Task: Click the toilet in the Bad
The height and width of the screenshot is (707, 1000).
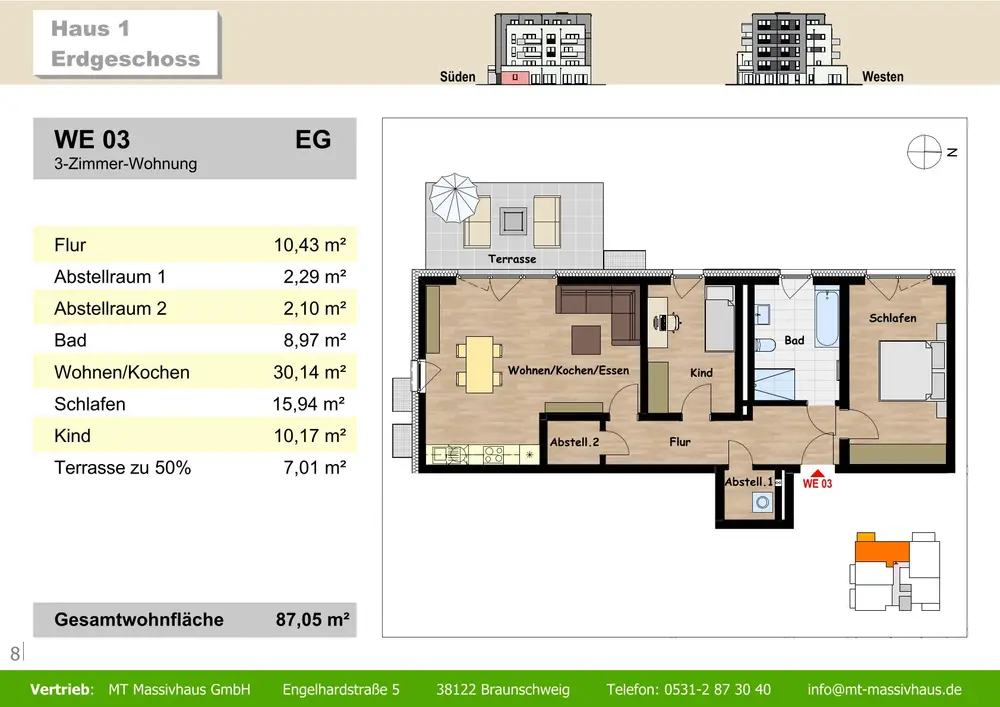Action: 766,344
